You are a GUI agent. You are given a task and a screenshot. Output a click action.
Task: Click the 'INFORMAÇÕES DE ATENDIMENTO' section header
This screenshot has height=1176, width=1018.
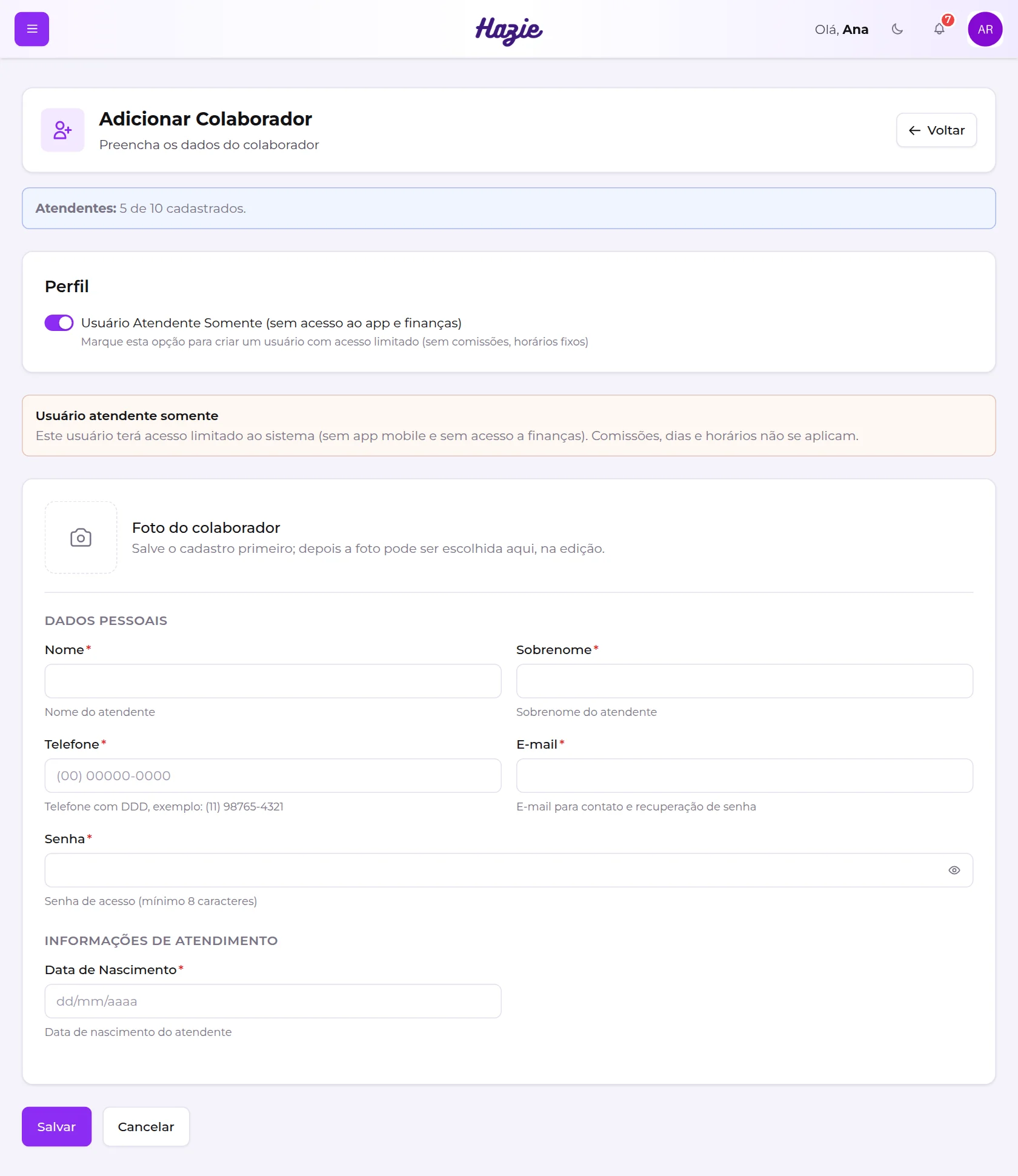pyautogui.click(x=161, y=941)
